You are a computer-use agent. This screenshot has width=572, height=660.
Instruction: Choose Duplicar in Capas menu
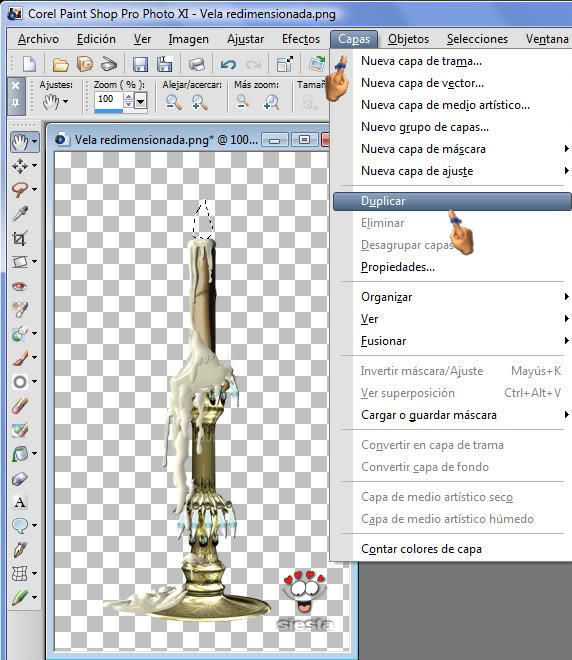click(452, 201)
